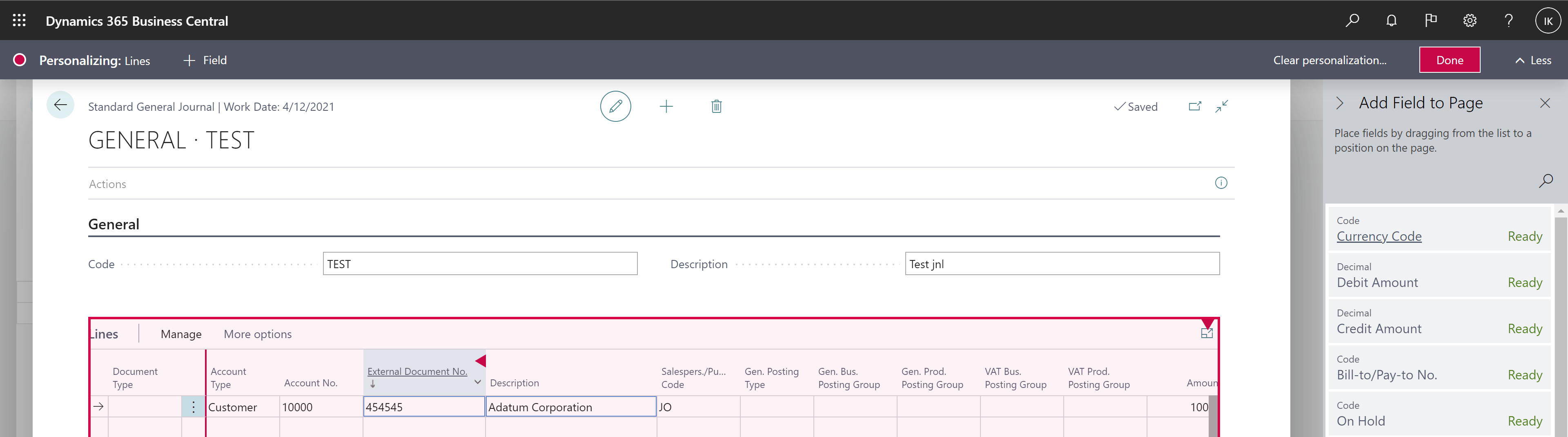
Task: Select Debit Amount field in the list
Action: tap(1439, 276)
